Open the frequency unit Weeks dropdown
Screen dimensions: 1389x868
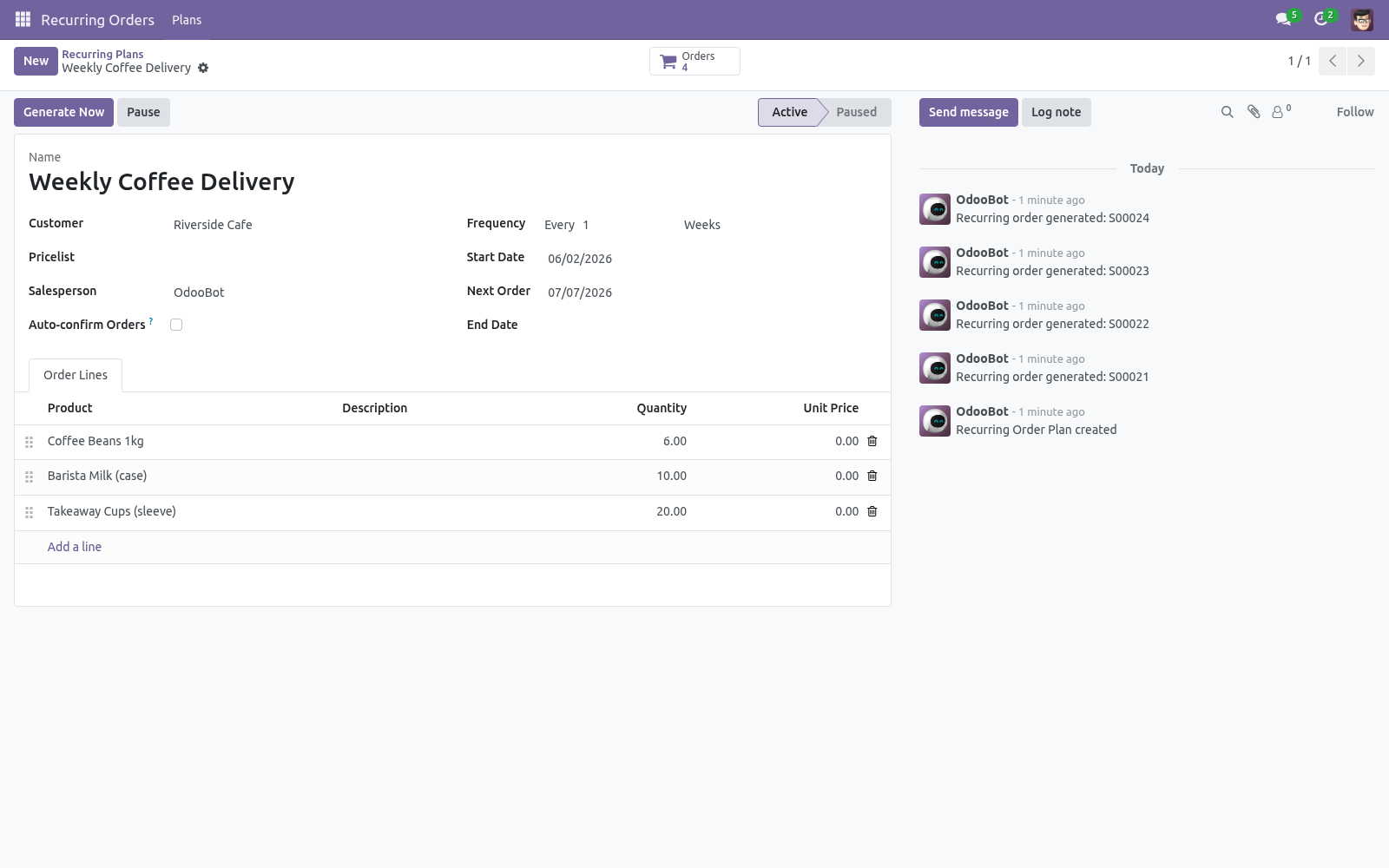pyautogui.click(x=778, y=225)
